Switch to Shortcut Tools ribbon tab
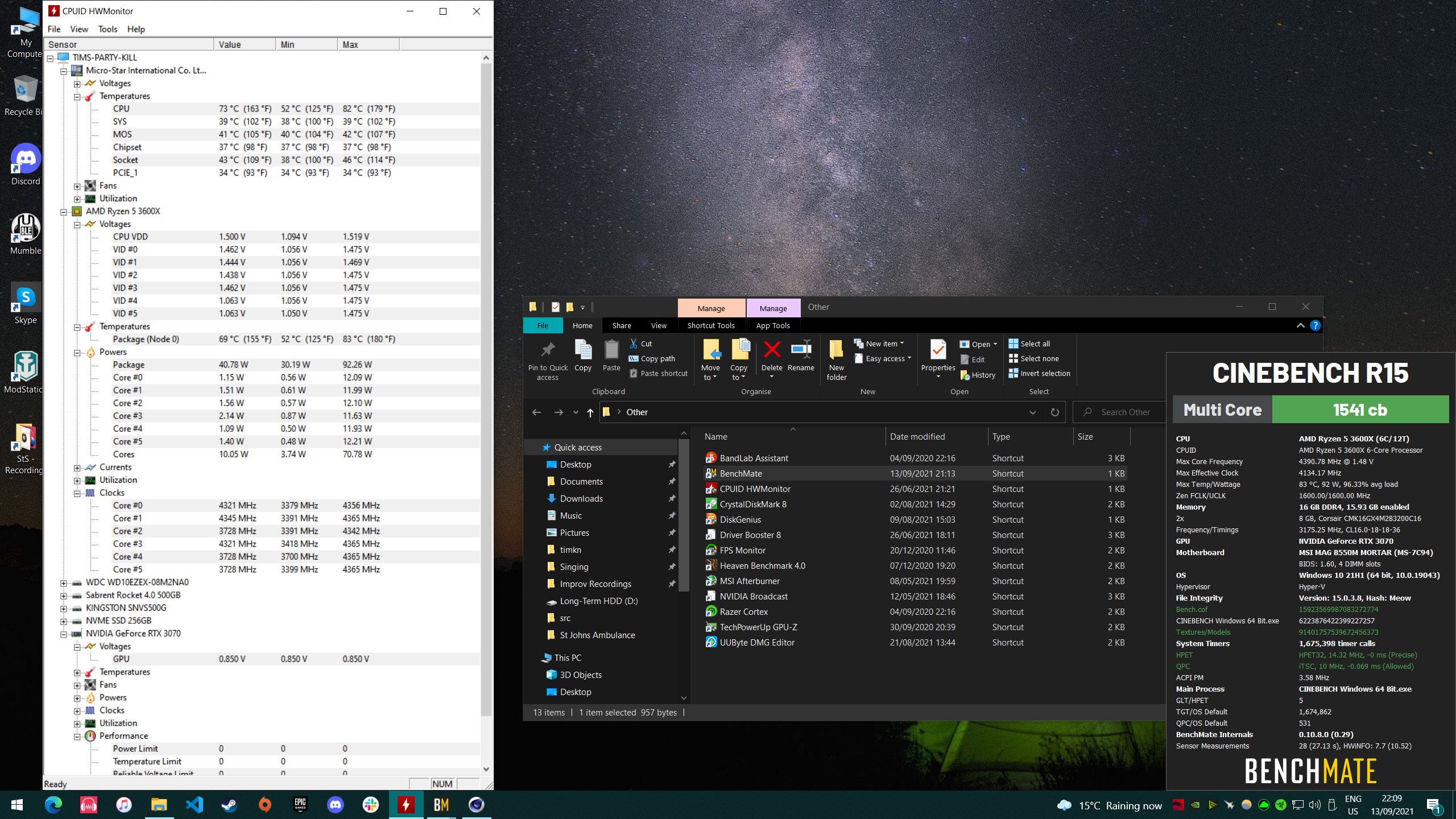The image size is (1456, 819). pos(711,325)
